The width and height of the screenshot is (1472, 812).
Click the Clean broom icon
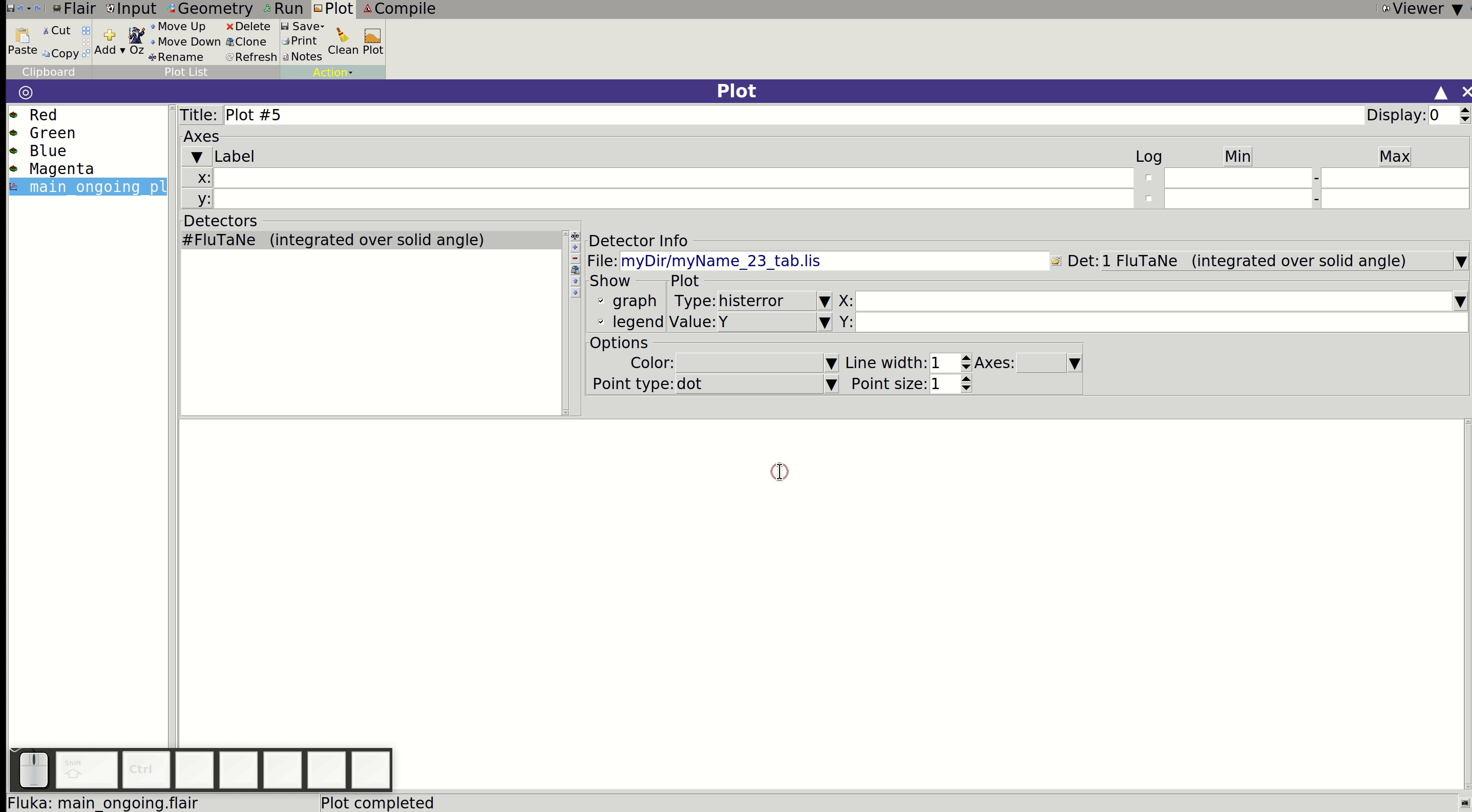342,35
